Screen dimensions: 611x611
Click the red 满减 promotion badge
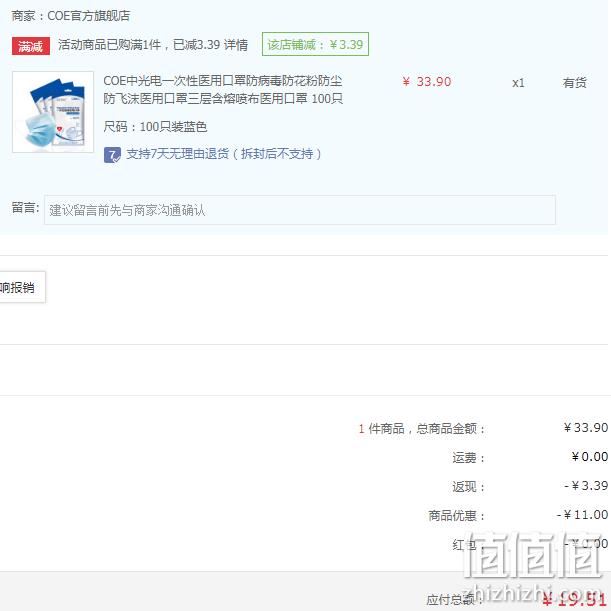(x=31, y=46)
